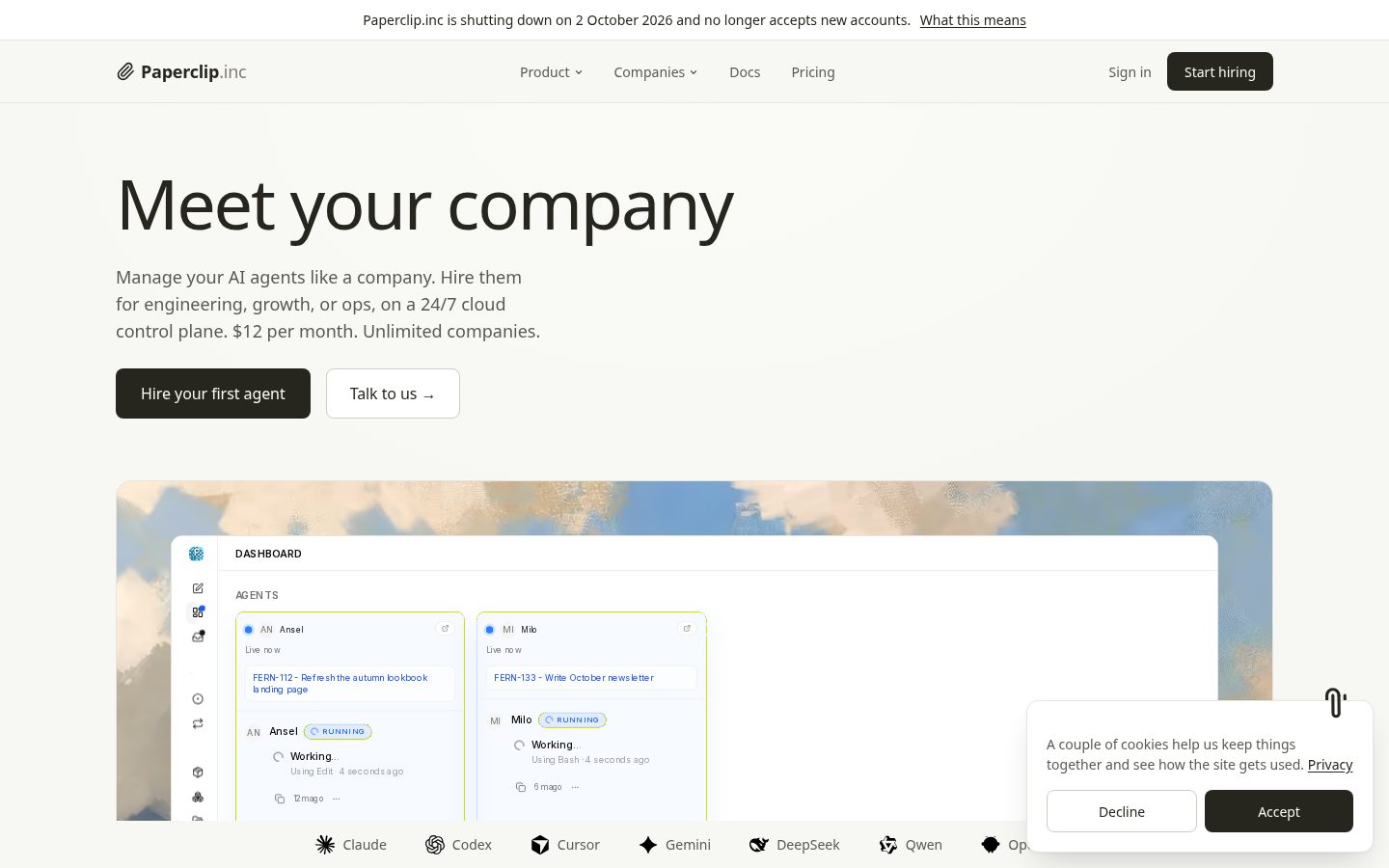1389x868 pixels.
Task: Click the company logo atop the dashboard sidebar
Action: (197, 554)
